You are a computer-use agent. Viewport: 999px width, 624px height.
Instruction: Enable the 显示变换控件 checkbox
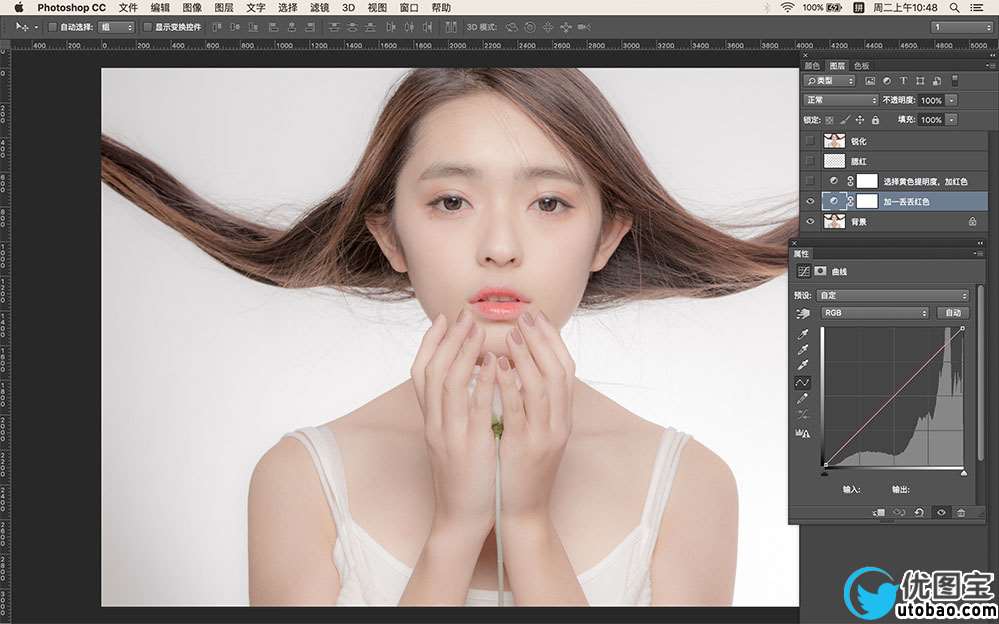(147, 27)
